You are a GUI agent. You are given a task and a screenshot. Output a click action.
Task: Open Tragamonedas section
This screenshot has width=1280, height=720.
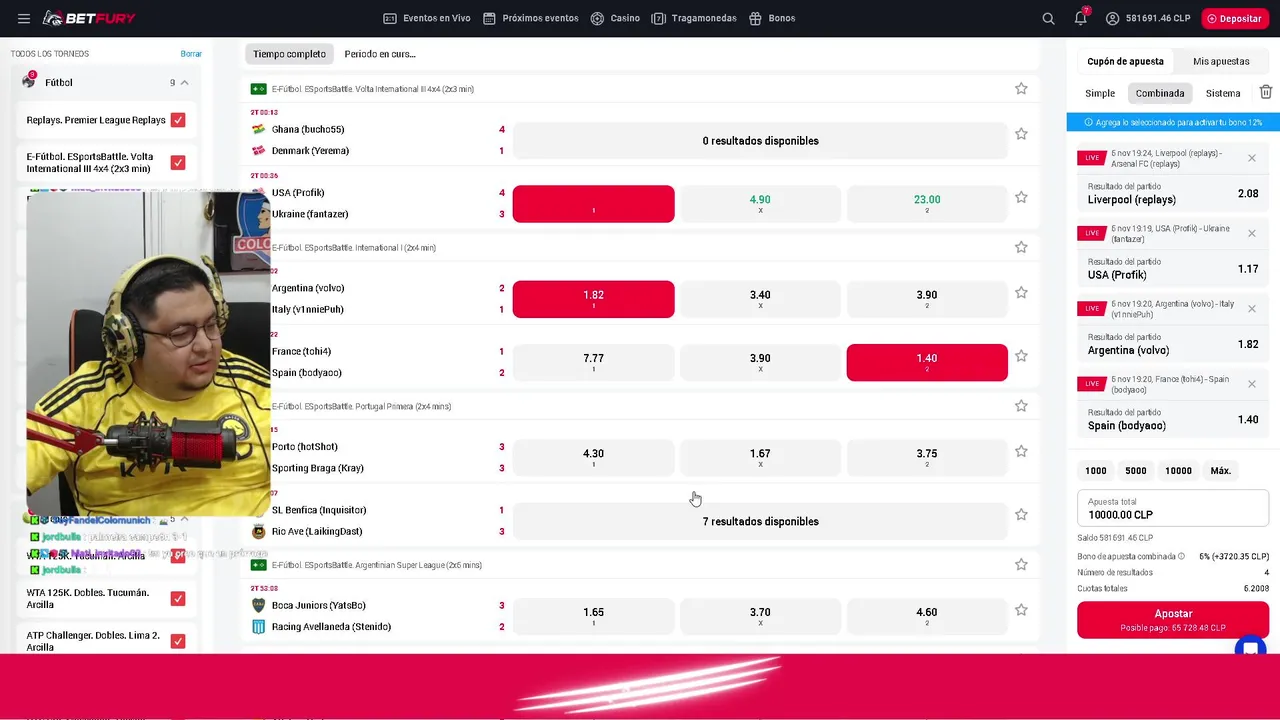tap(694, 18)
